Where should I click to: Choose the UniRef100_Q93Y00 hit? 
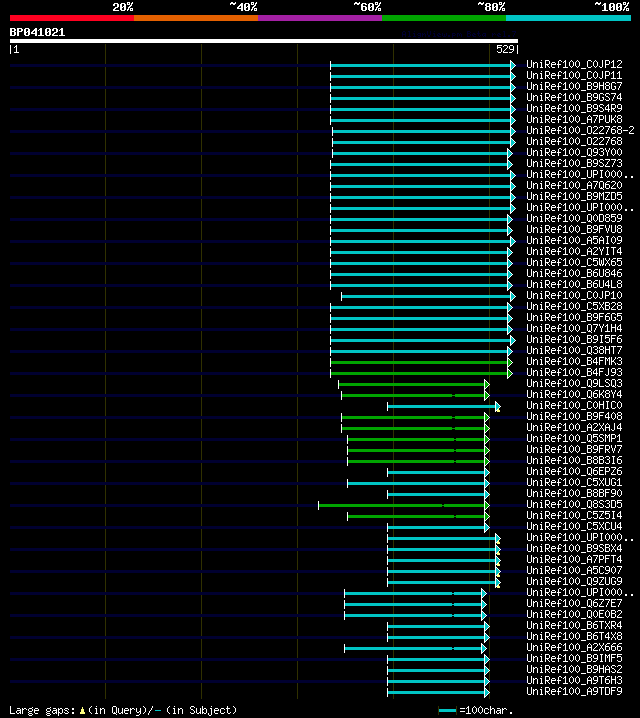(x=574, y=152)
